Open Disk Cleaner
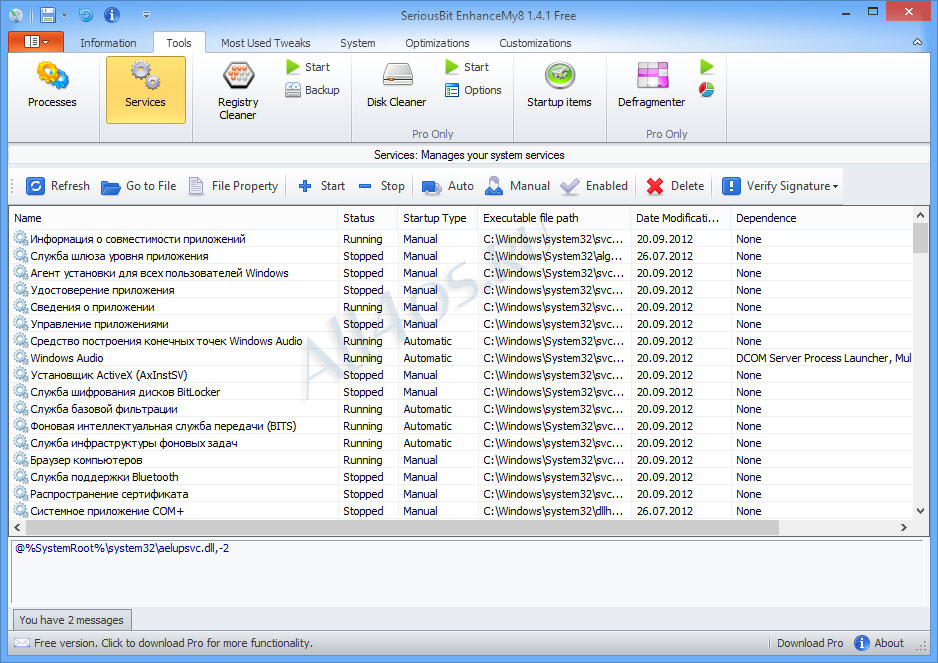The width and height of the screenshot is (938, 663). [x=396, y=86]
